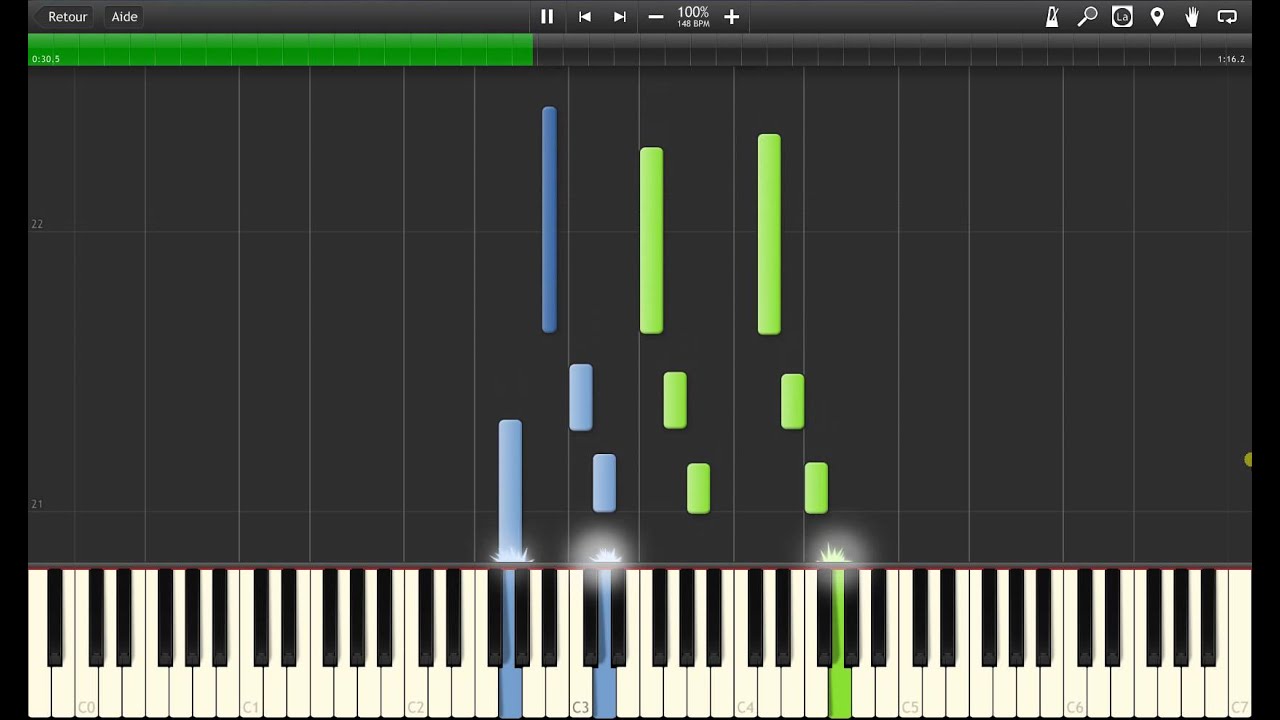Click the 1:16.2 total duration label
Image resolution: width=1280 pixels, height=720 pixels.
tap(1231, 59)
